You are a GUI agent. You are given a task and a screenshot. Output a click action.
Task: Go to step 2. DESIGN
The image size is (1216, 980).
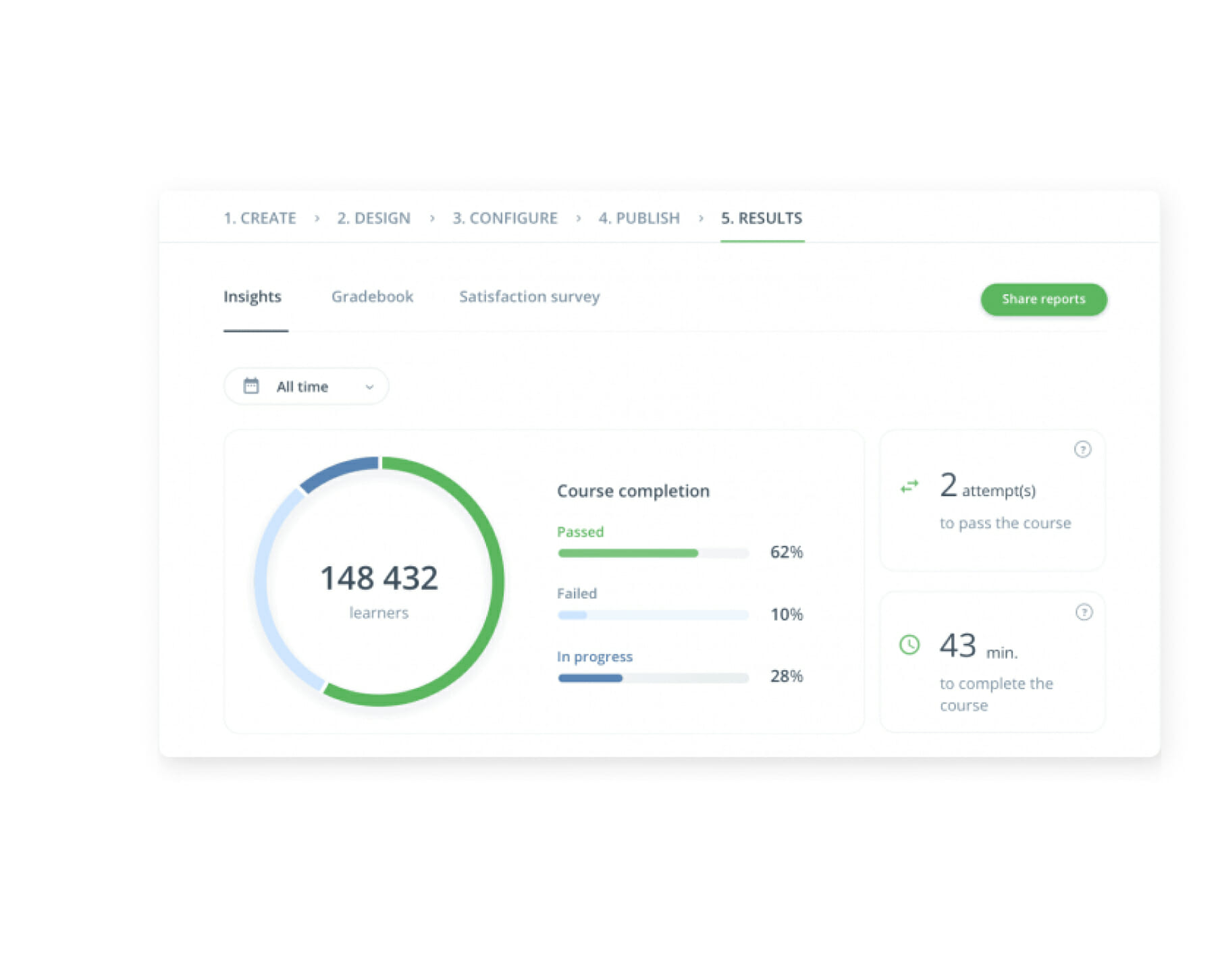374,218
